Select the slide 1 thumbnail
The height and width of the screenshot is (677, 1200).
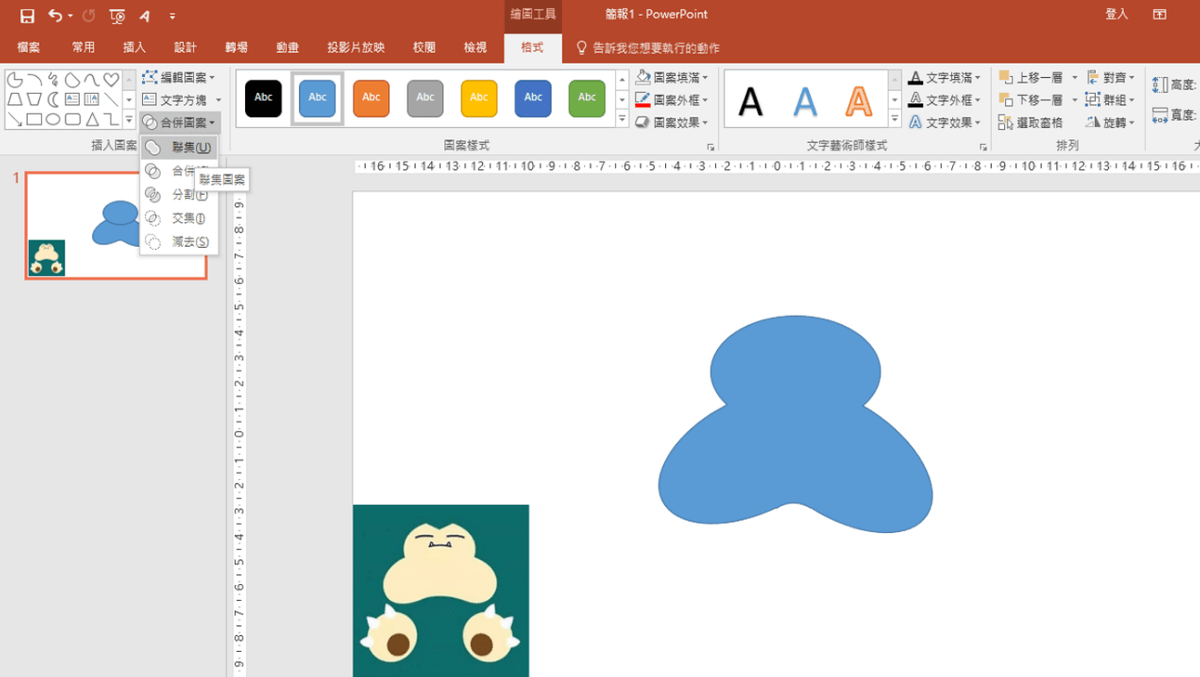click(x=116, y=225)
